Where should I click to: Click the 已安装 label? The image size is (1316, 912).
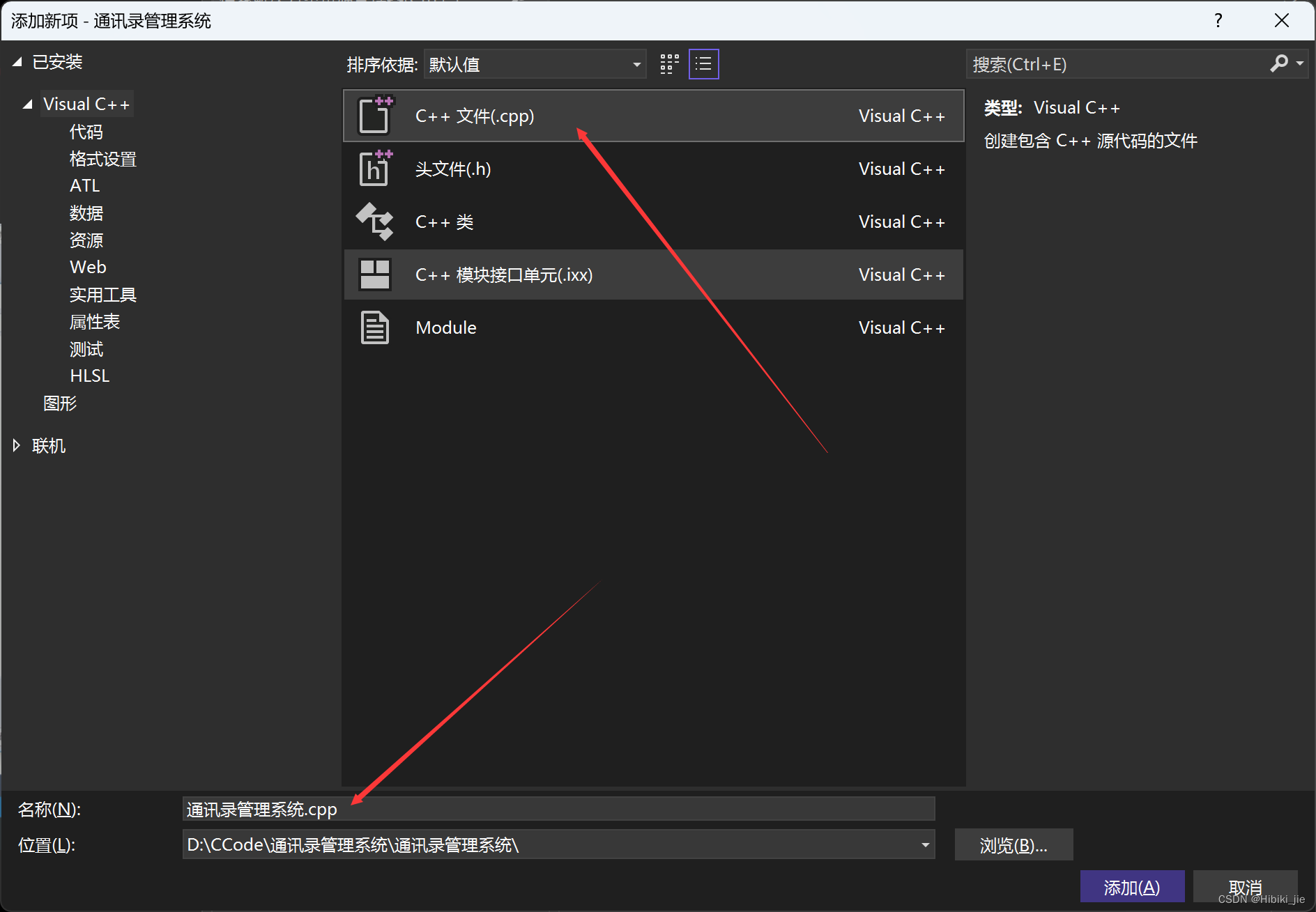point(57,62)
